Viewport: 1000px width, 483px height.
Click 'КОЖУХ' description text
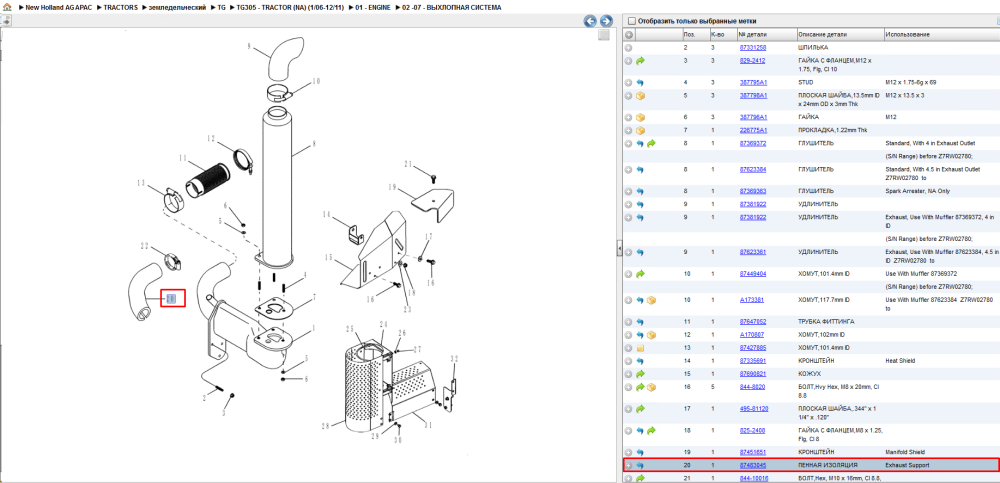coord(807,374)
